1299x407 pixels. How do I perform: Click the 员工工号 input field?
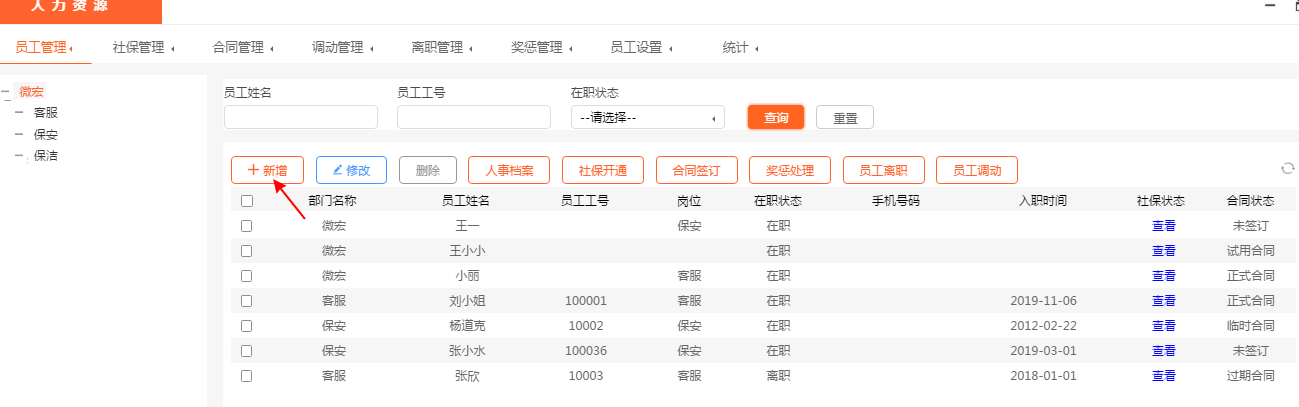(473, 117)
